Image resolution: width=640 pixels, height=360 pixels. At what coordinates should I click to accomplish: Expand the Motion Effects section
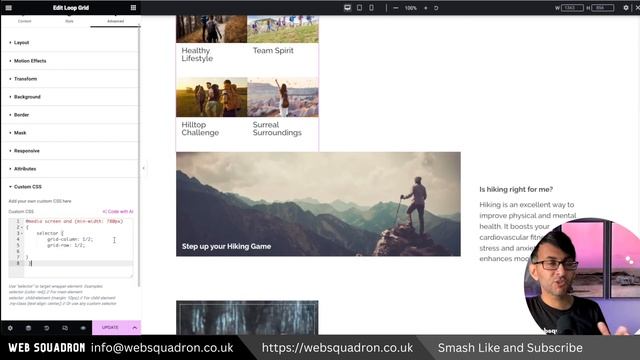[x=70, y=61]
